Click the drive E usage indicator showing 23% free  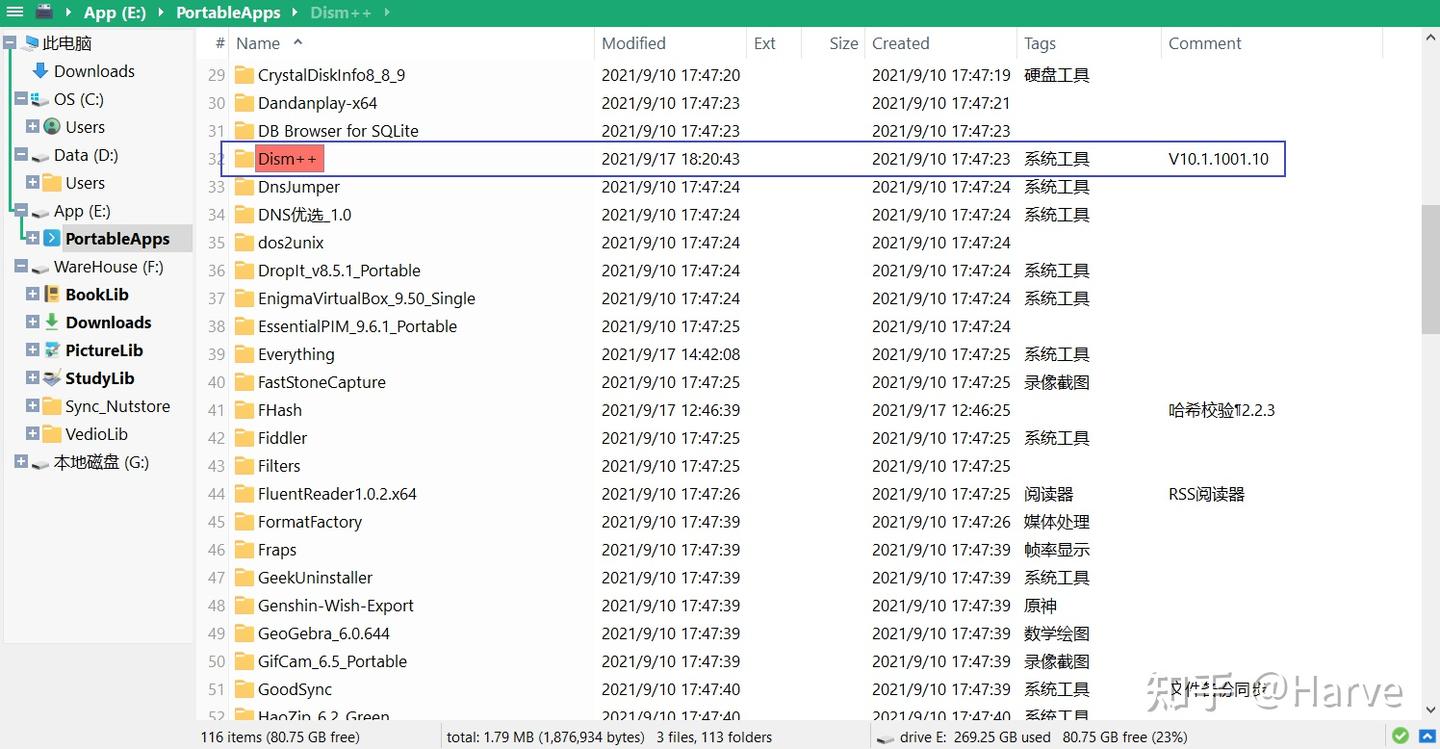pos(1100,736)
